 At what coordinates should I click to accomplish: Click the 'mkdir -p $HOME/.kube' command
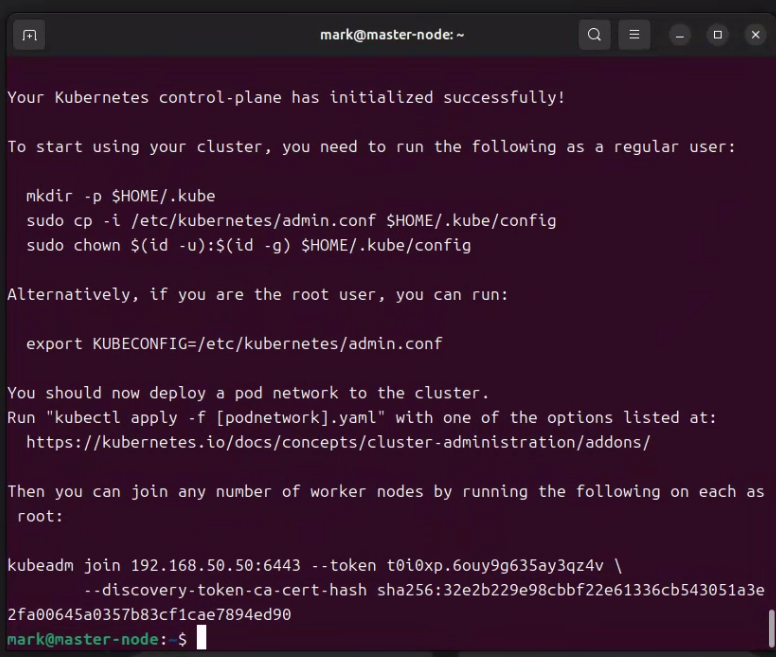[x=120, y=196]
